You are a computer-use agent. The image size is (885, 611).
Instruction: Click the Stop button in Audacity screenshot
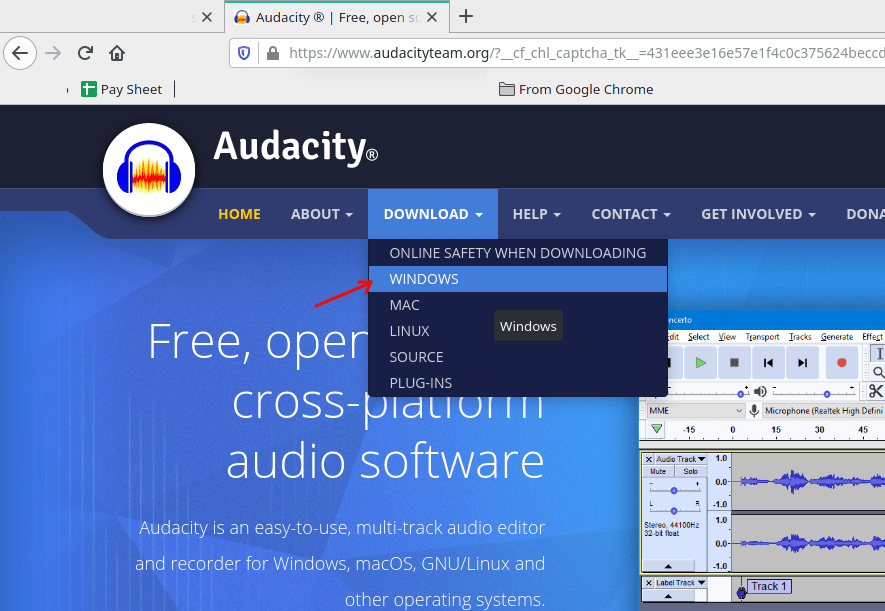pyautogui.click(x=734, y=362)
